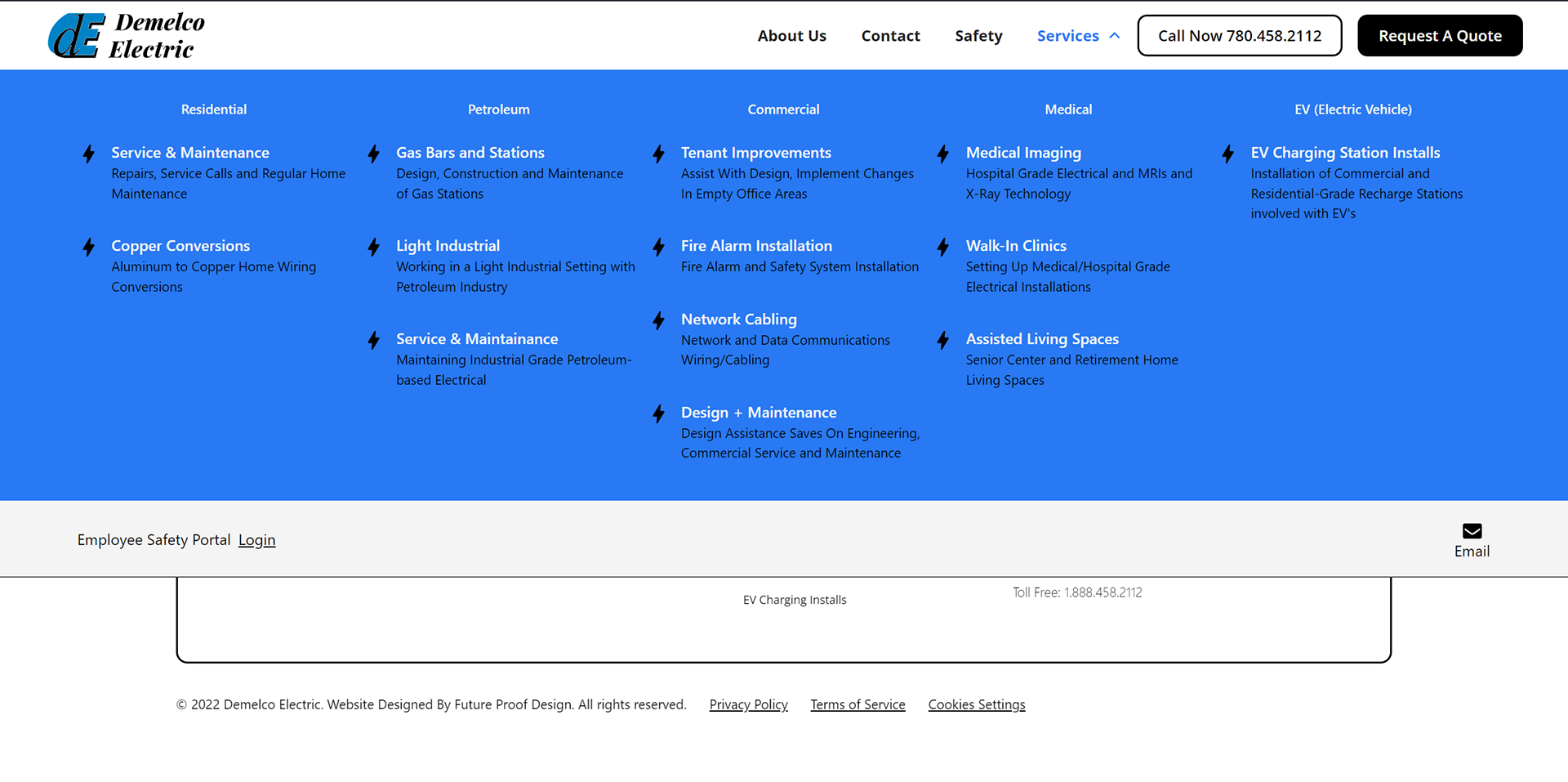Click the EV (Electric Vehicle) heading
The width and height of the screenshot is (1568, 782).
[x=1353, y=109]
